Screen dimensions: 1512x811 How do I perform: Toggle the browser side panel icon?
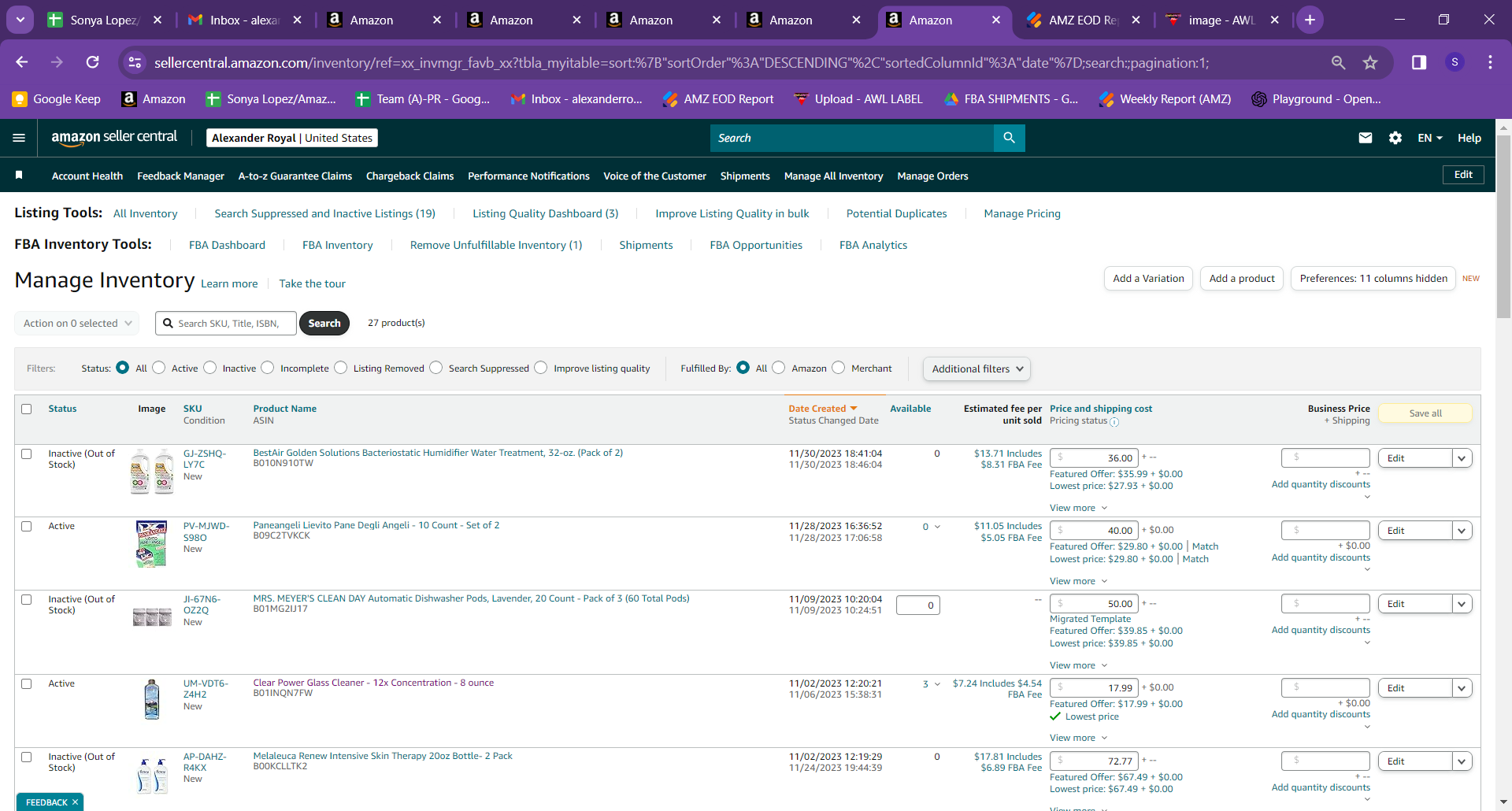pyautogui.click(x=1419, y=62)
